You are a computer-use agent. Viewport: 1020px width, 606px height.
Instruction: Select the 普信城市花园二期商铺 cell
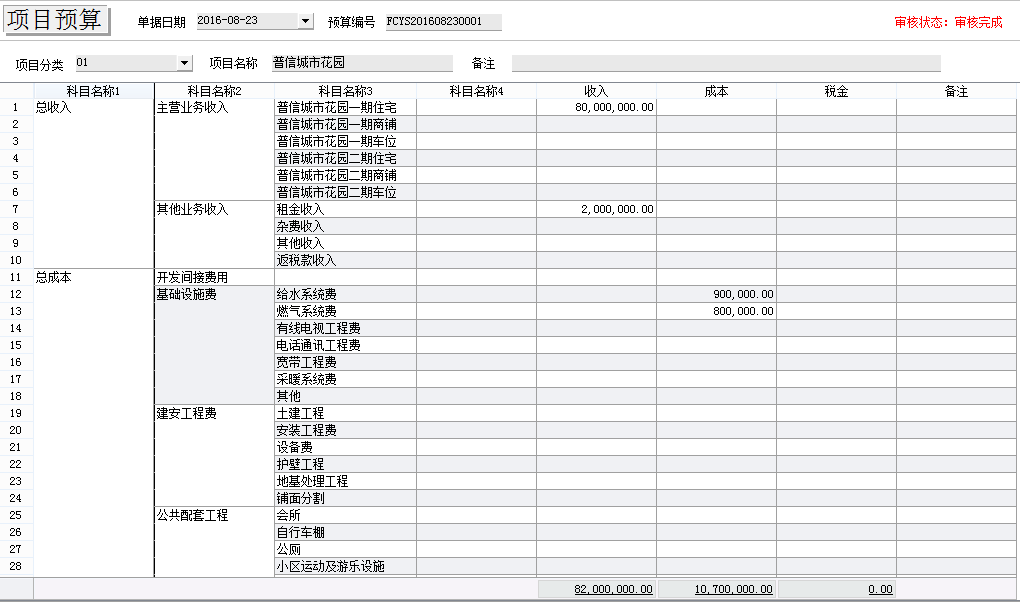pos(345,175)
